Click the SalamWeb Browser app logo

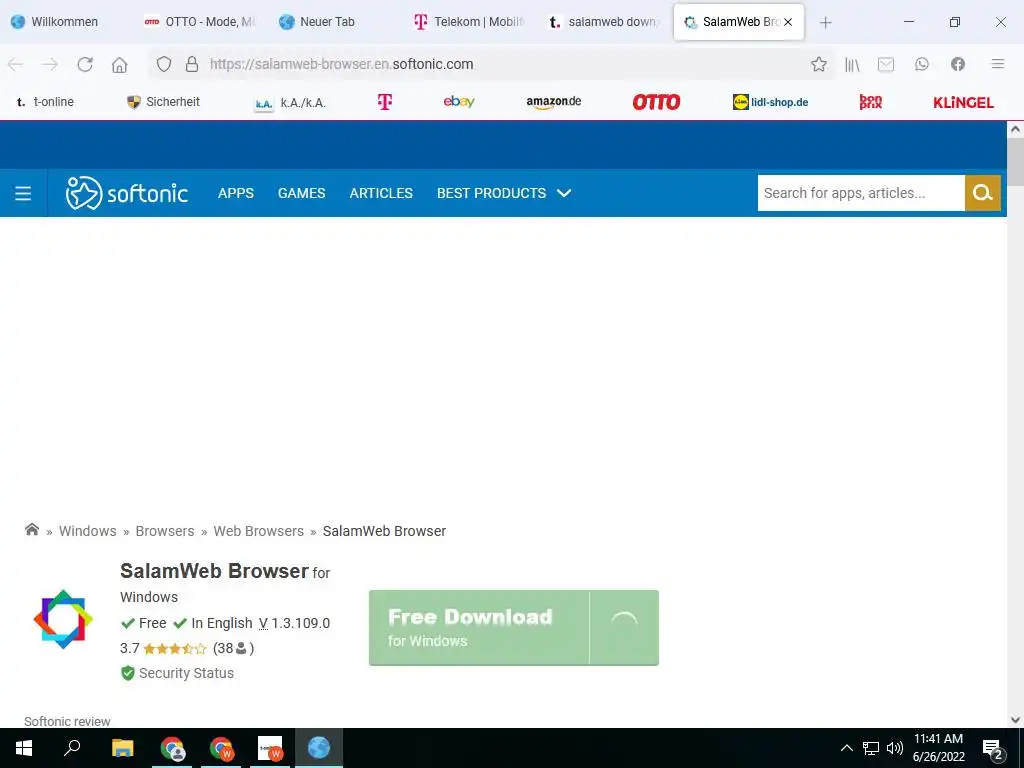click(x=63, y=619)
